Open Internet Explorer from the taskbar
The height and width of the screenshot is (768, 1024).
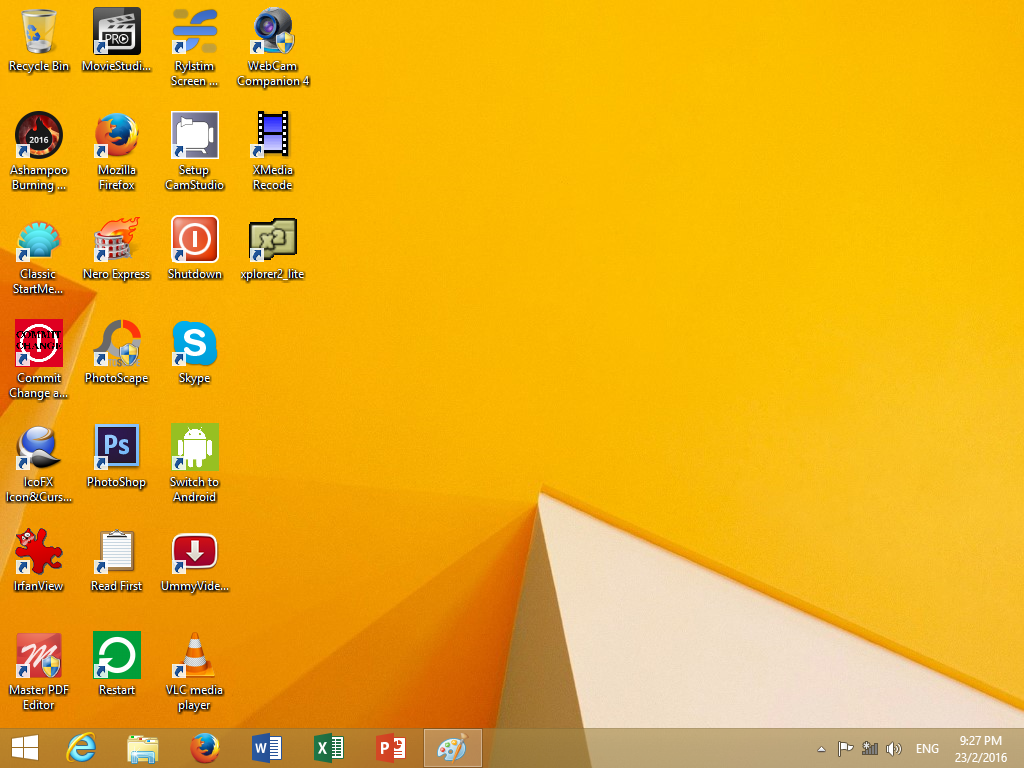(x=81, y=748)
